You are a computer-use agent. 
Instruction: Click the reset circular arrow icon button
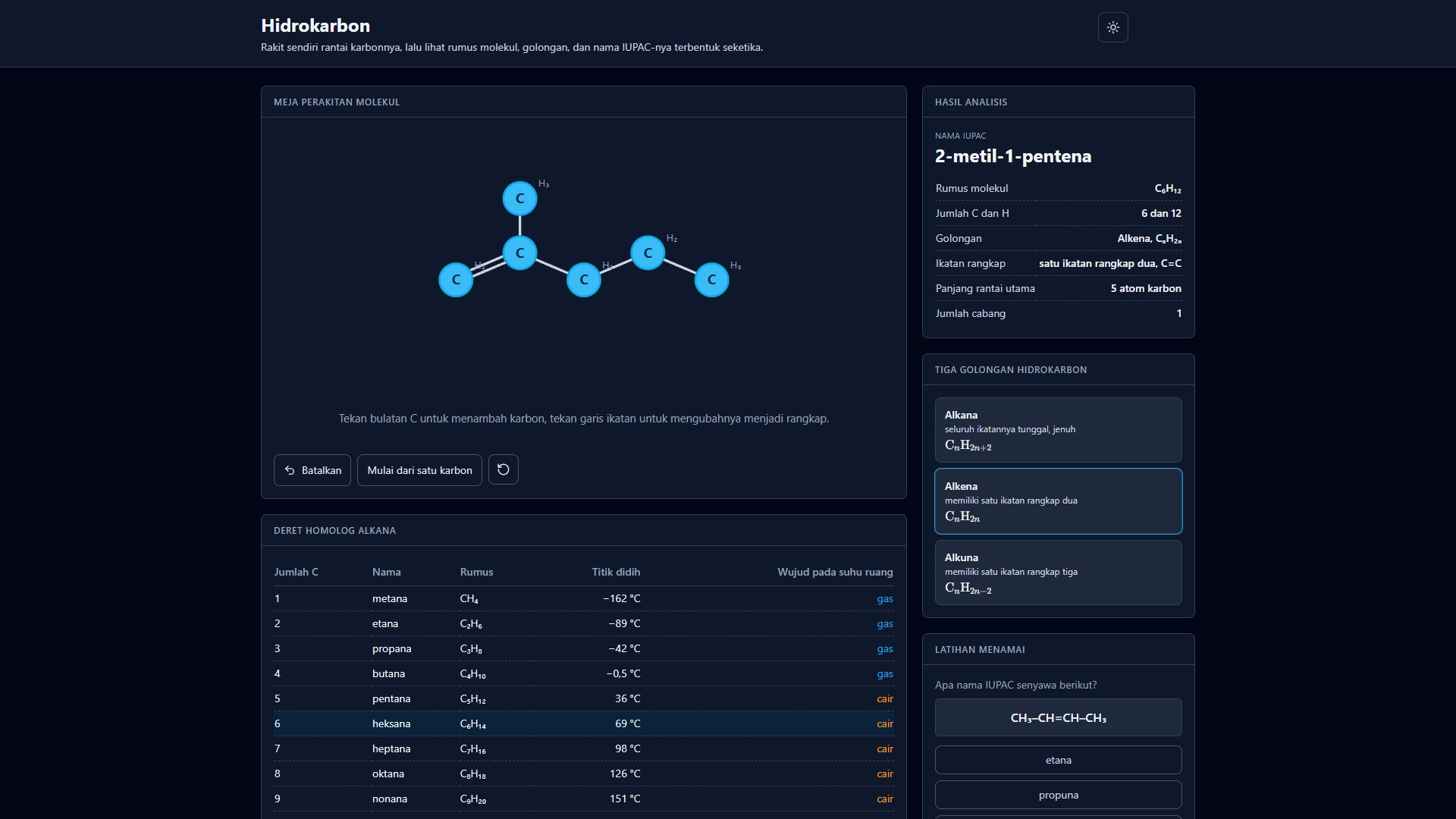click(503, 469)
